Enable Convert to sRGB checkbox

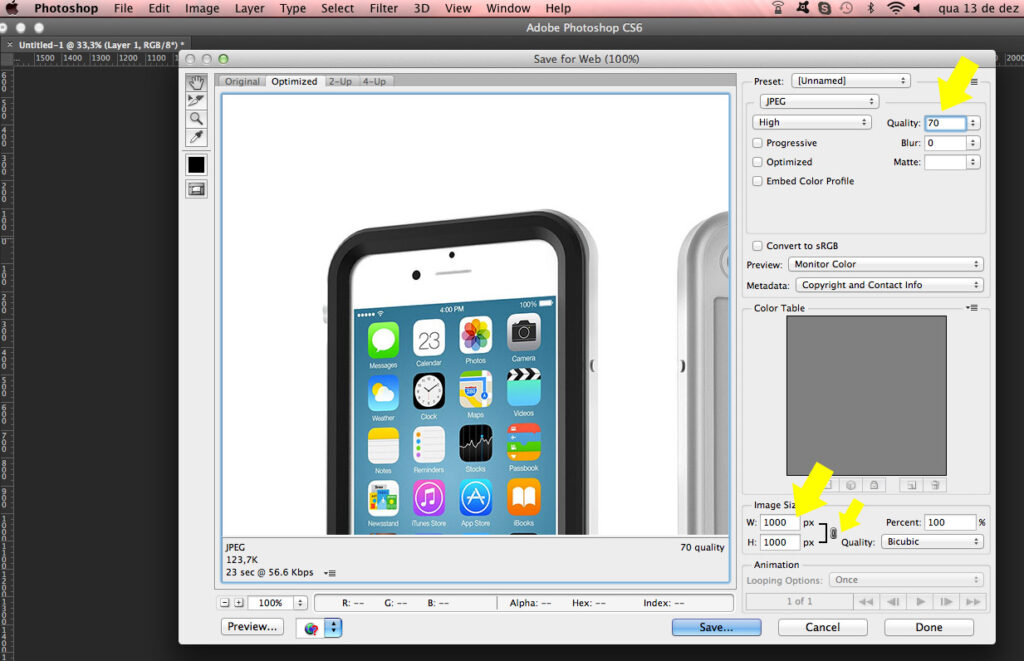[x=758, y=246]
